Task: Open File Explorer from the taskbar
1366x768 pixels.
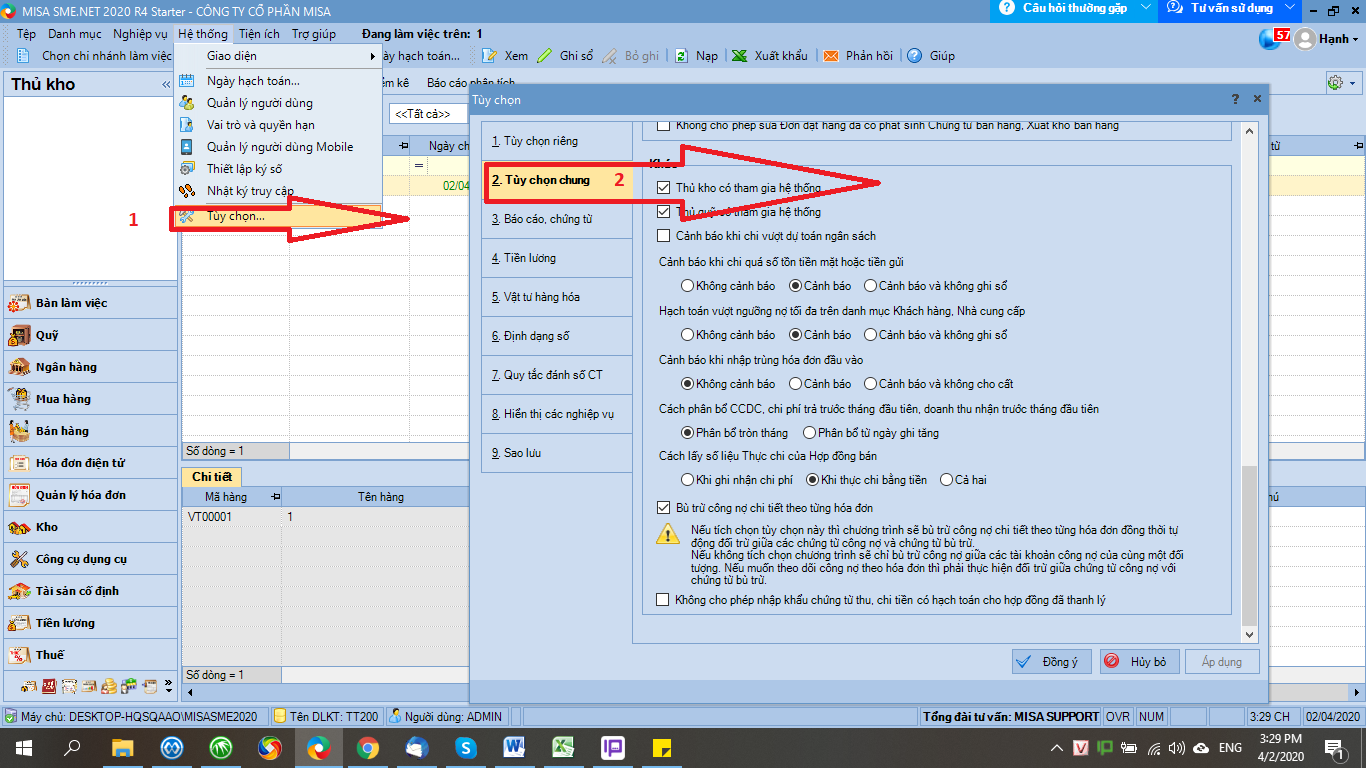Action: (122, 747)
